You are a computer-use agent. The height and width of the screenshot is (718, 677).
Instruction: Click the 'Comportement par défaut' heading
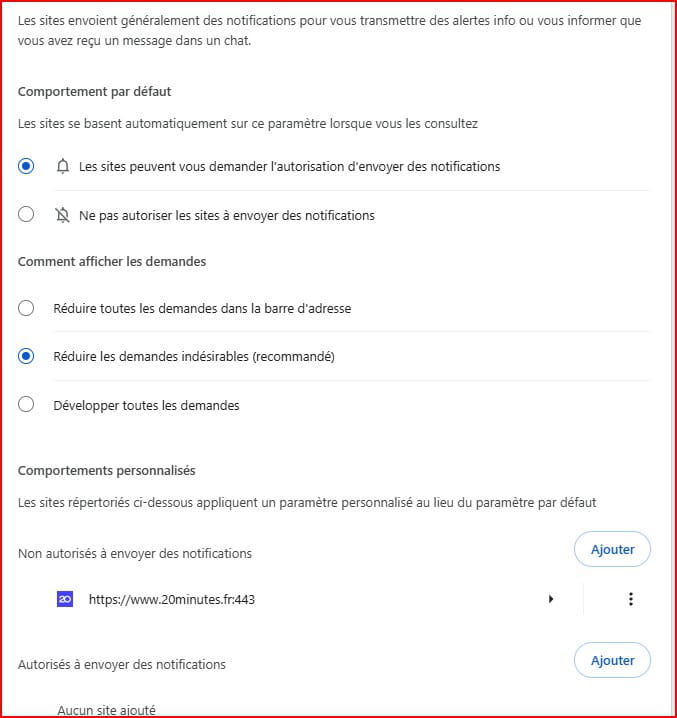[x=94, y=91]
